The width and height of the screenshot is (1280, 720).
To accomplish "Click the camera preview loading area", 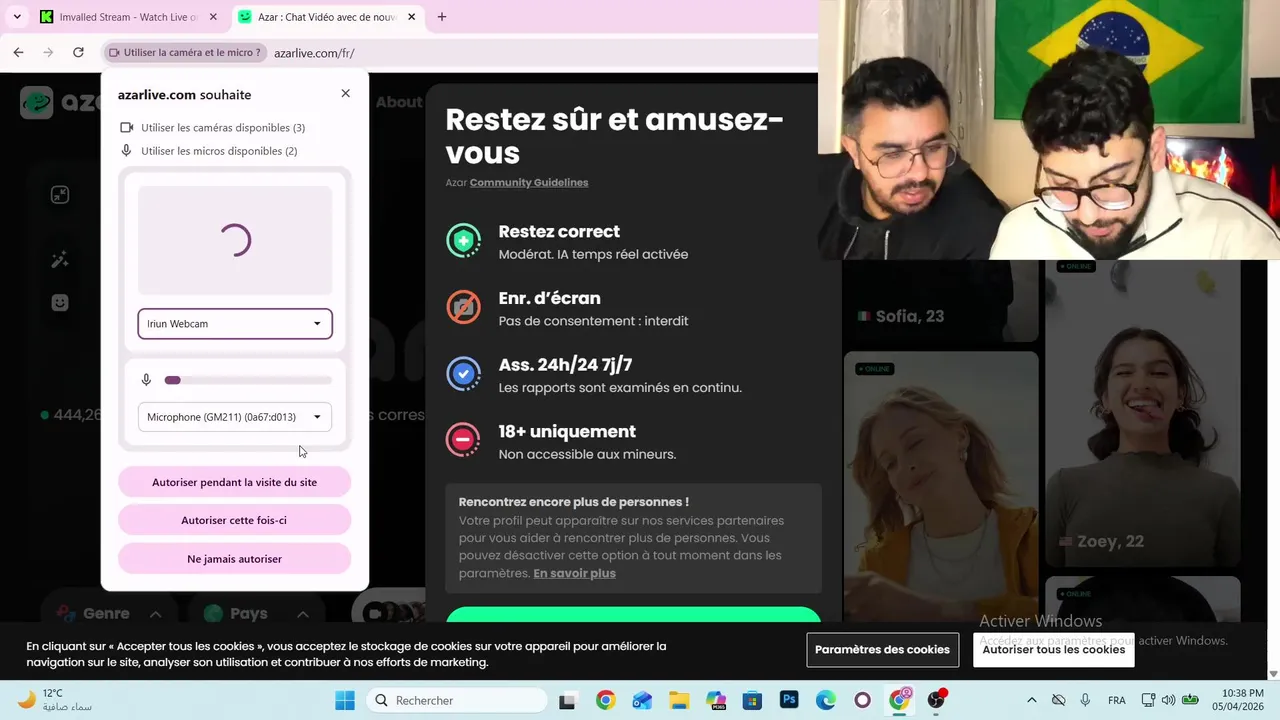I will 235,240.
